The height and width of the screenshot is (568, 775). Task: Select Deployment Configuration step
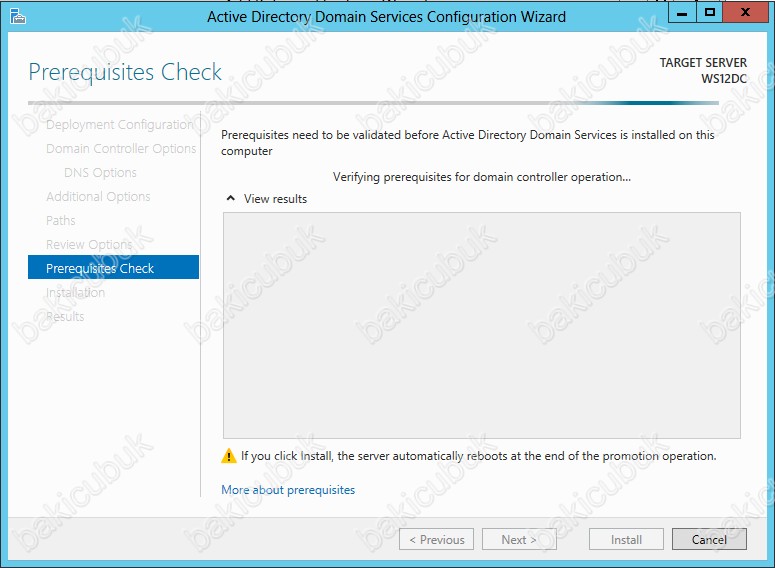(120, 125)
